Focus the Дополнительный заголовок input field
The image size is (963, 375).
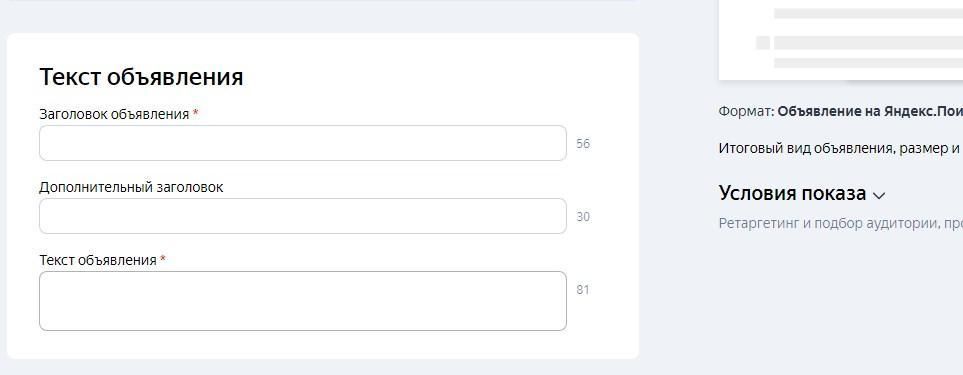point(303,216)
